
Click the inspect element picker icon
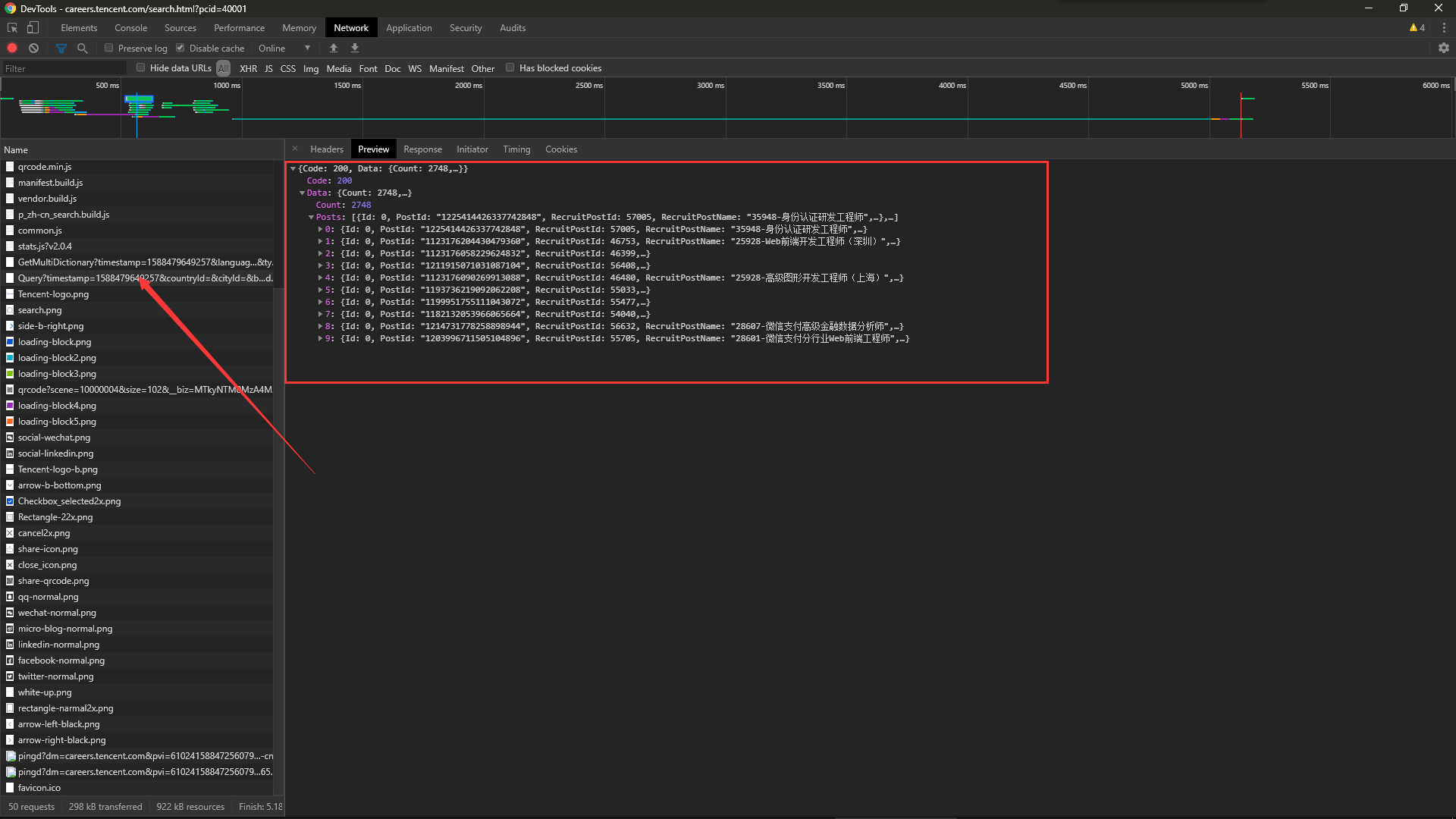12,28
